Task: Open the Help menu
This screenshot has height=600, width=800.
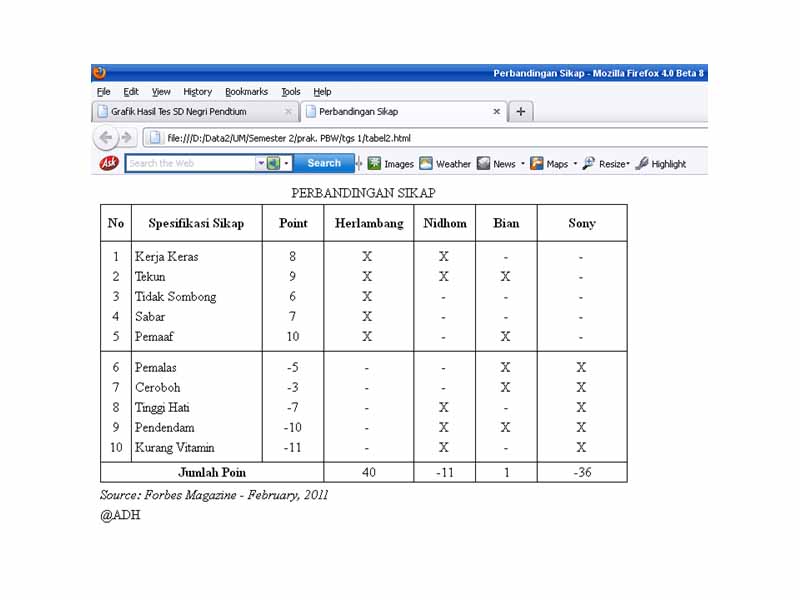Action: point(322,92)
